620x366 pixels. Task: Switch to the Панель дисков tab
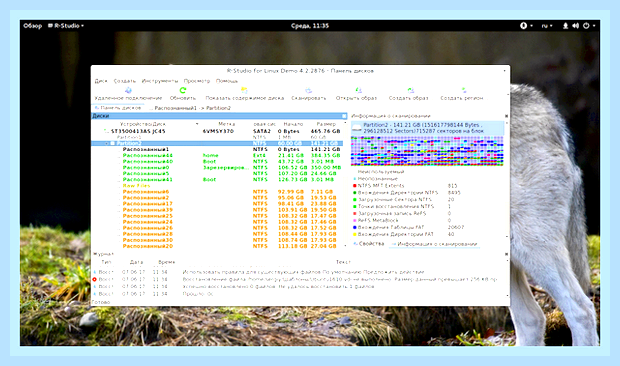(x=118, y=108)
